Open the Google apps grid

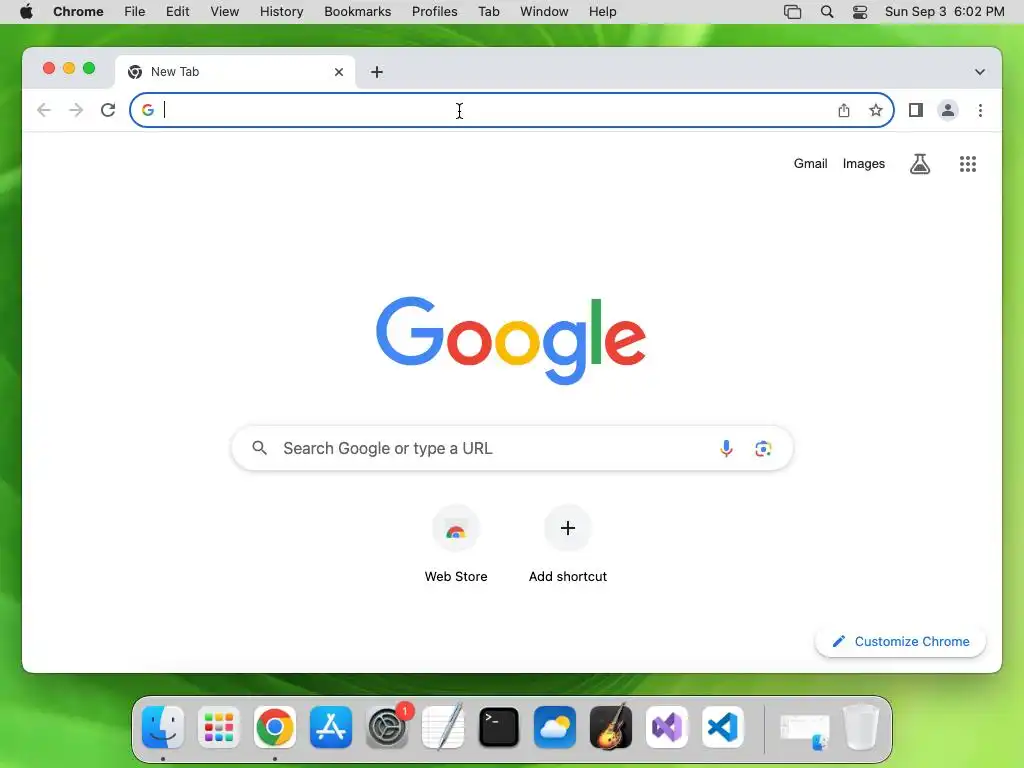968,164
